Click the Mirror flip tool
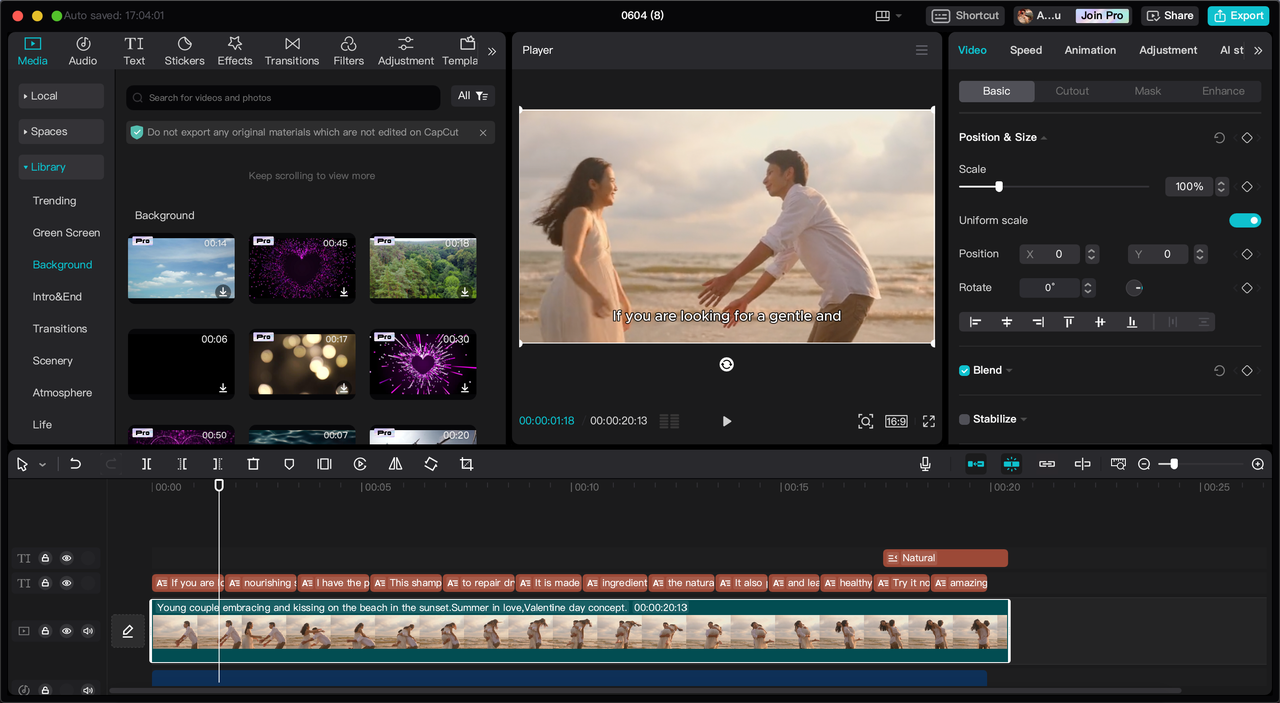The image size is (1280, 703). (x=395, y=464)
